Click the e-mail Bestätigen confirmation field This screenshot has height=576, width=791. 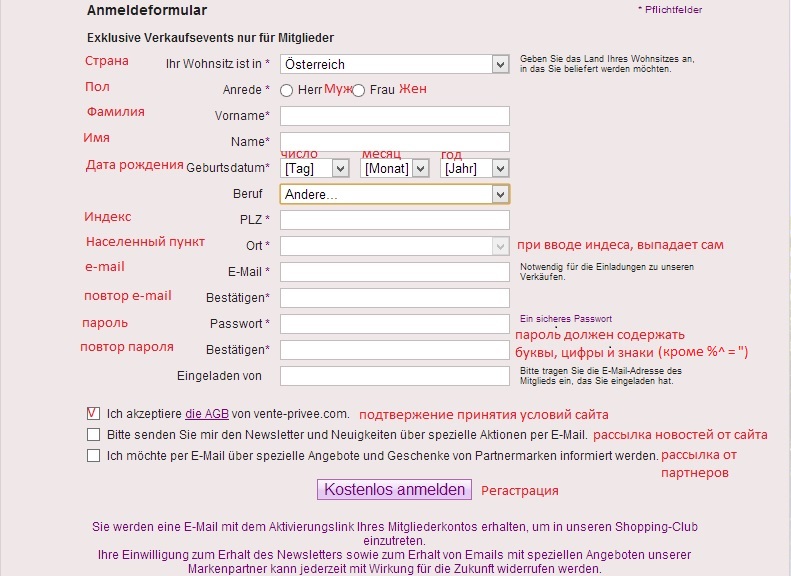pyautogui.click(x=394, y=298)
